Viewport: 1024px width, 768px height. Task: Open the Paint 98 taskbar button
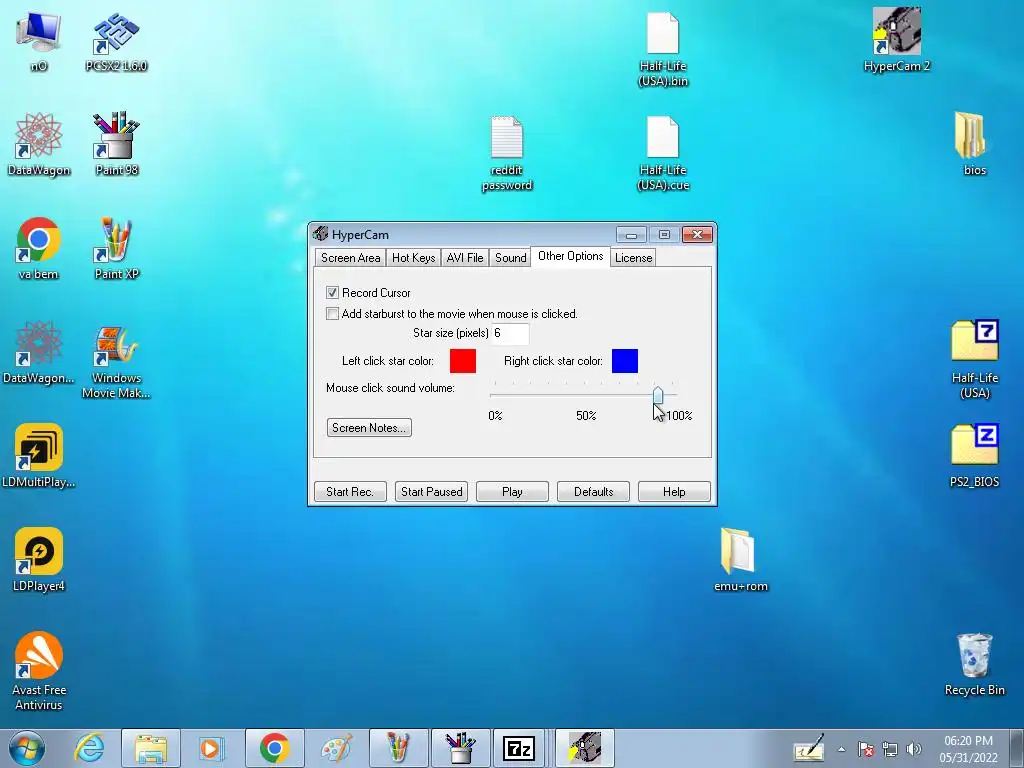point(460,748)
